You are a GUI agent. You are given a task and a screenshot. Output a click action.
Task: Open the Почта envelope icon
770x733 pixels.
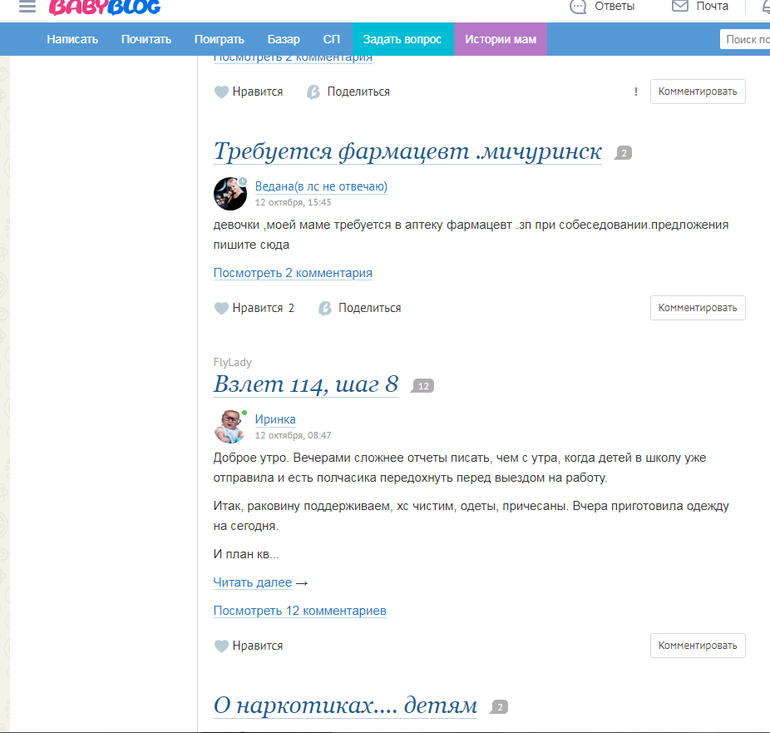point(680,6)
